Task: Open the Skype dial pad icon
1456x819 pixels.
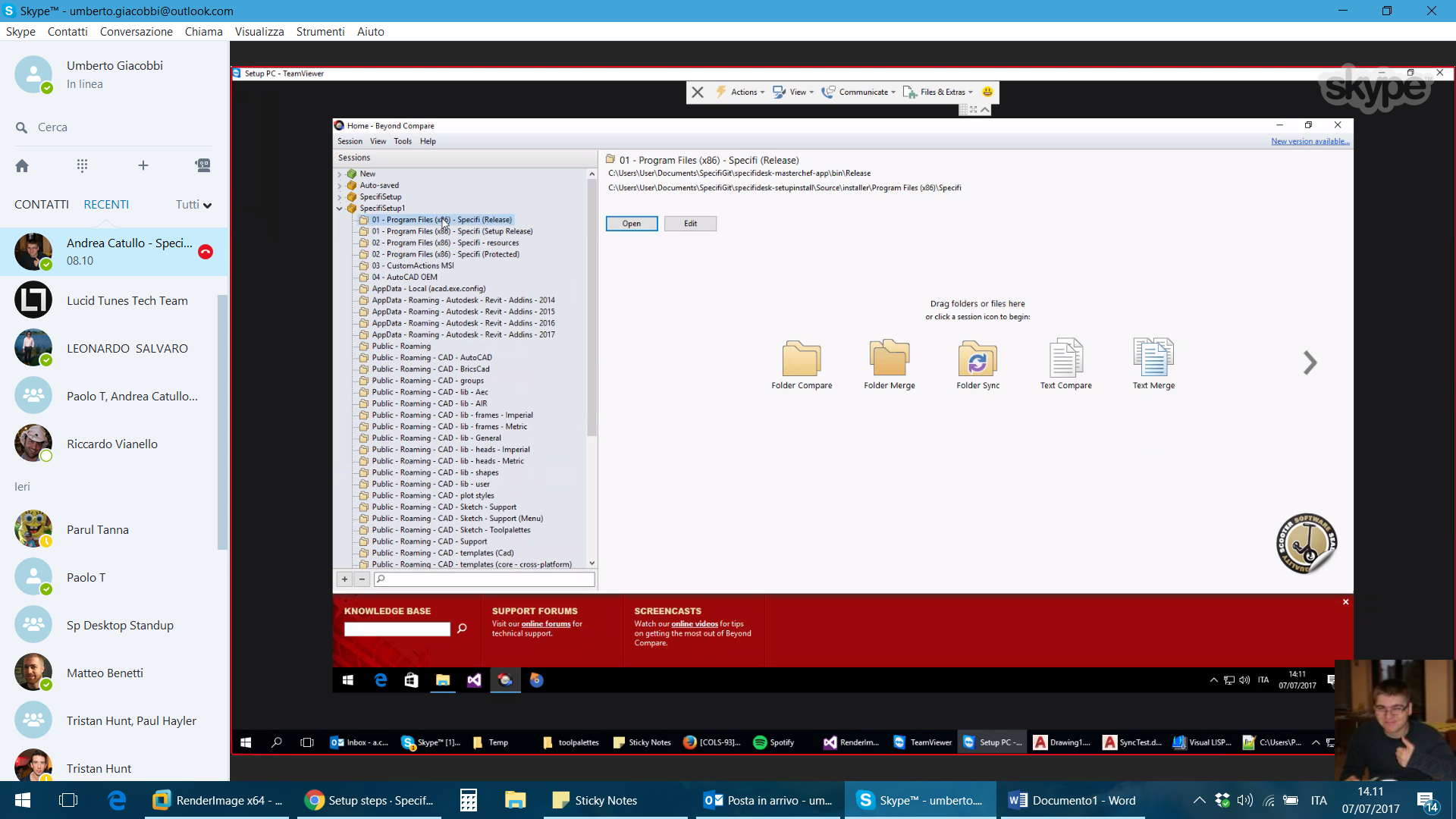Action: point(82,165)
